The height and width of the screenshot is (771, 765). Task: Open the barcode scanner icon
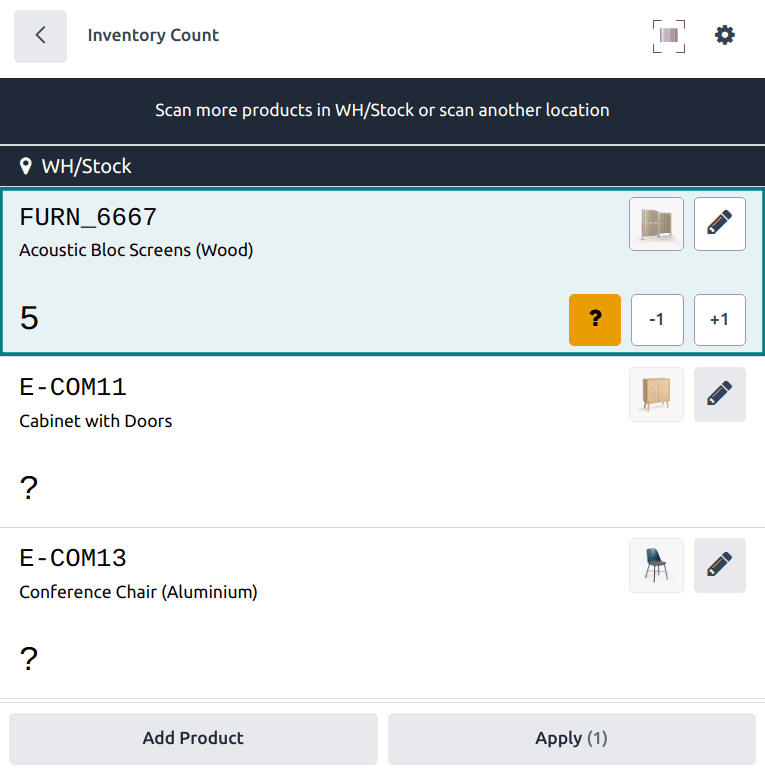click(x=669, y=36)
